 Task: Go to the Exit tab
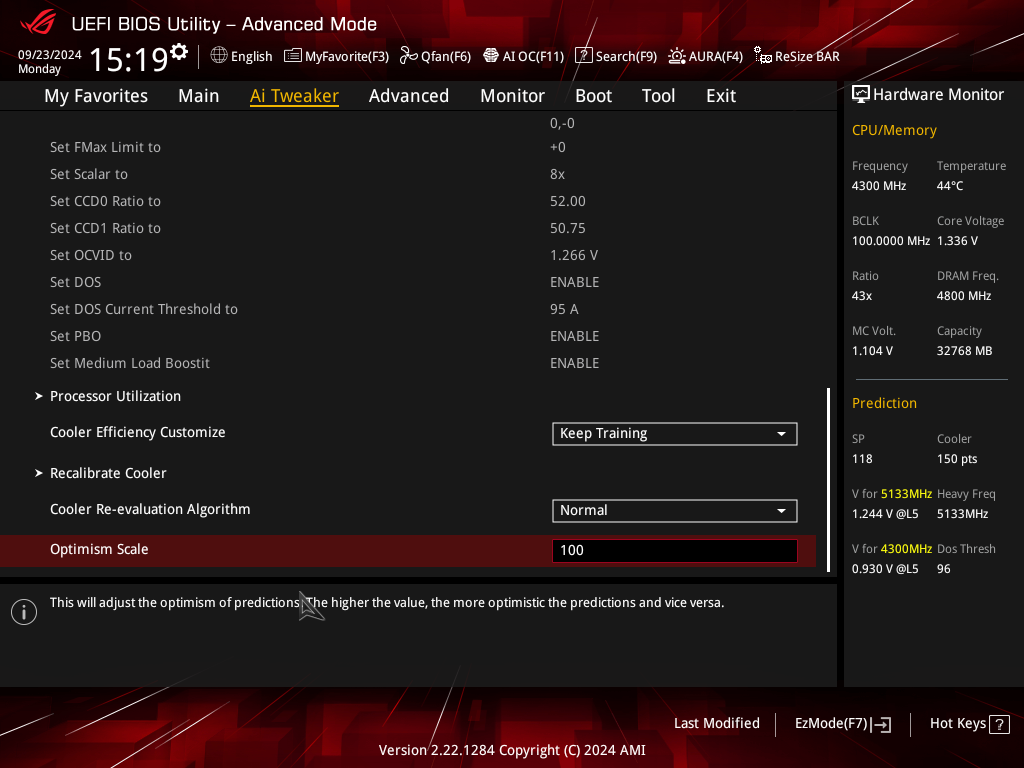721,96
